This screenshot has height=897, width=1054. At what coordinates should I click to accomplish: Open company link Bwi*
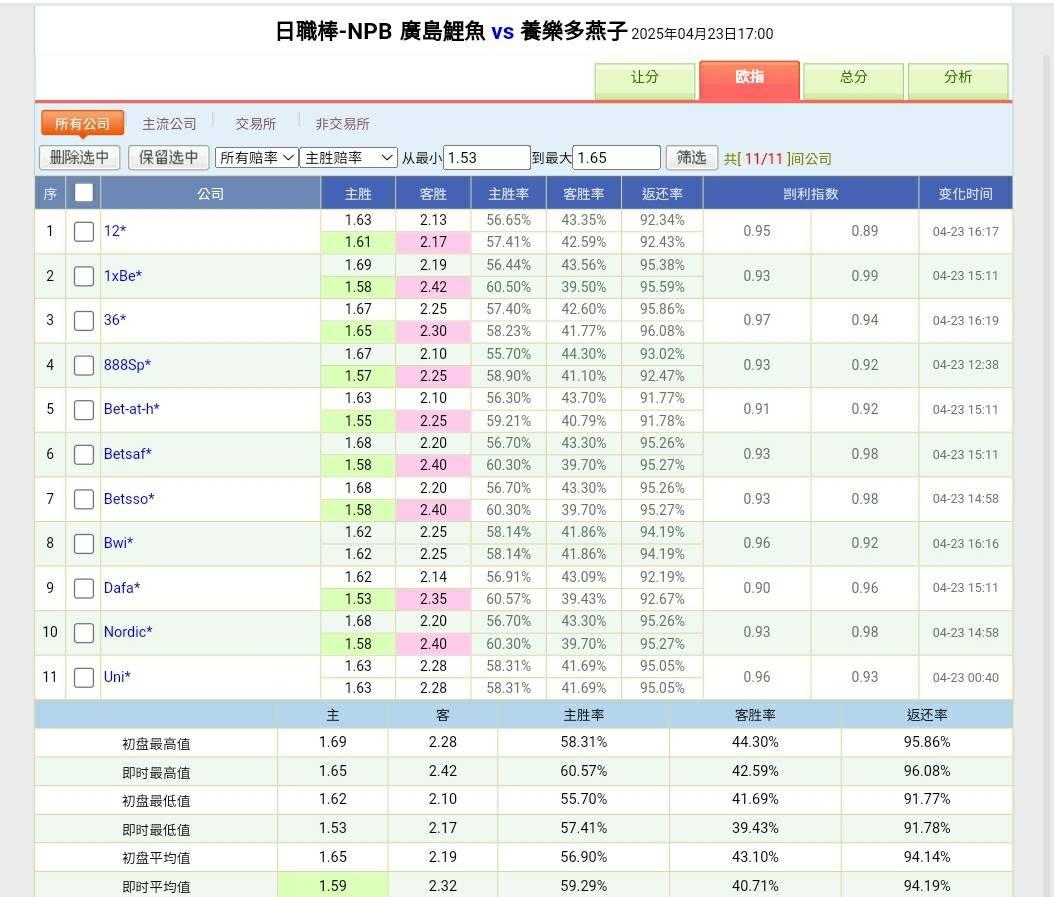pyautogui.click(x=118, y=543)
